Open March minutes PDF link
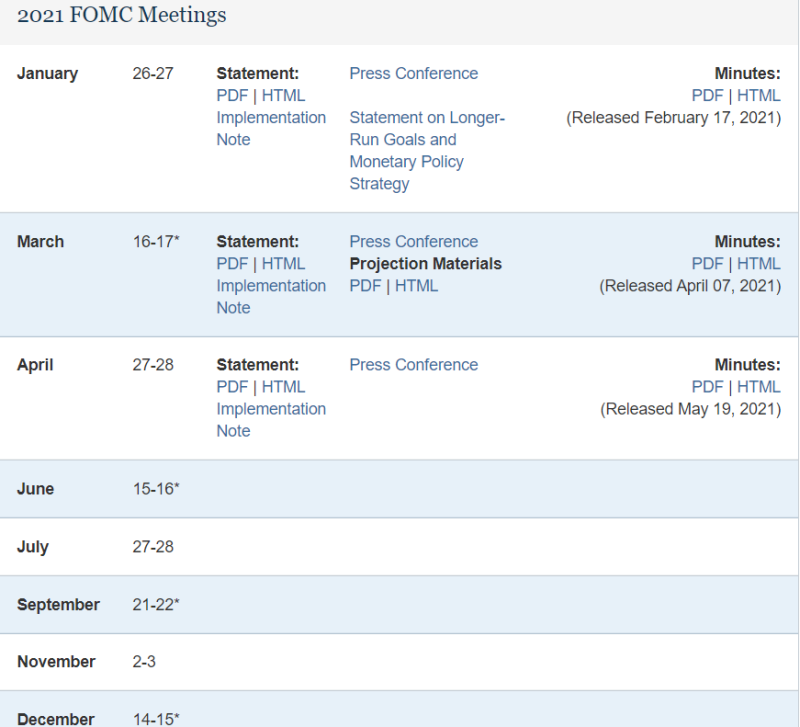 (707, 264)
